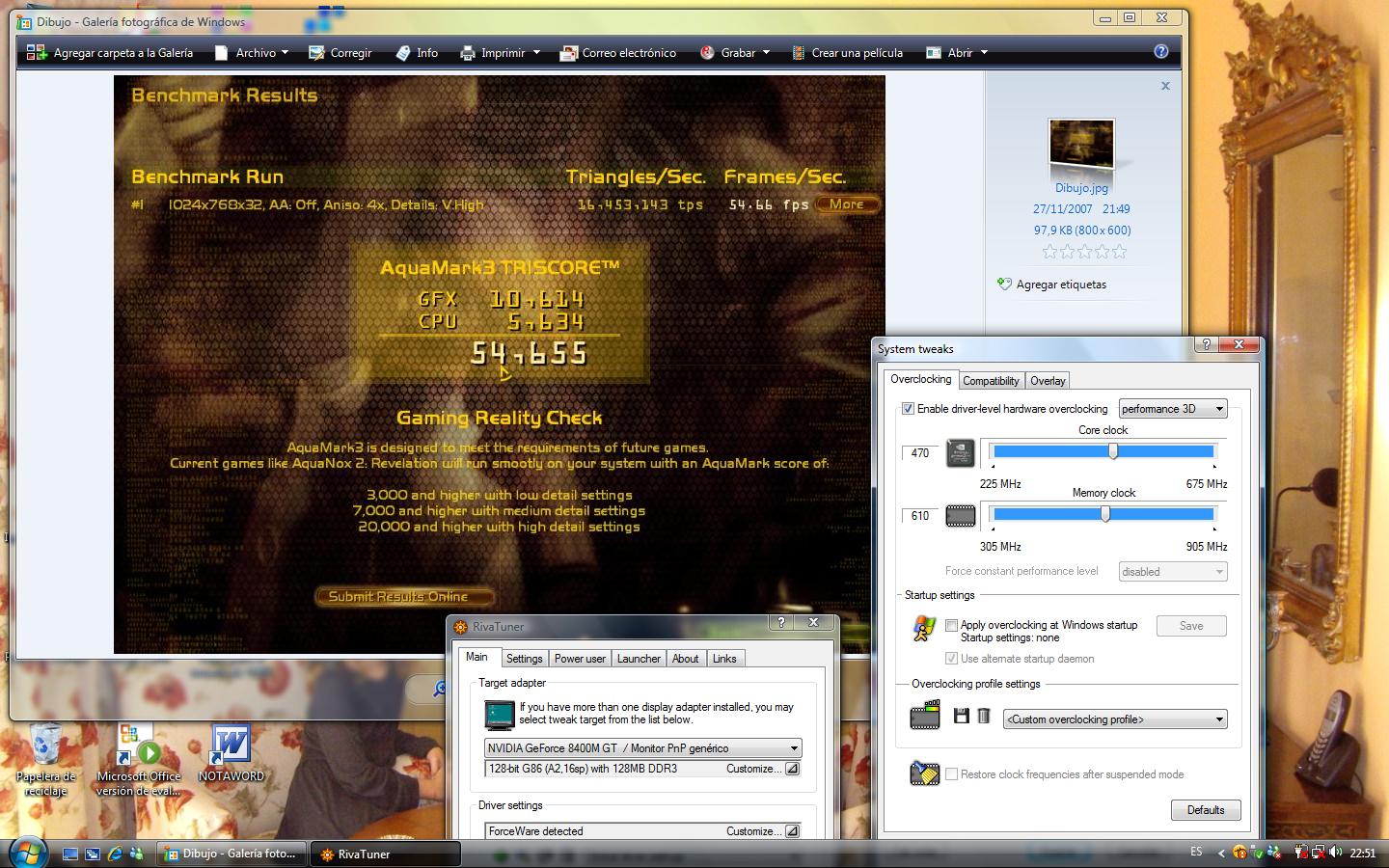Open the Custom overclocking profile dropdown

1115,719
